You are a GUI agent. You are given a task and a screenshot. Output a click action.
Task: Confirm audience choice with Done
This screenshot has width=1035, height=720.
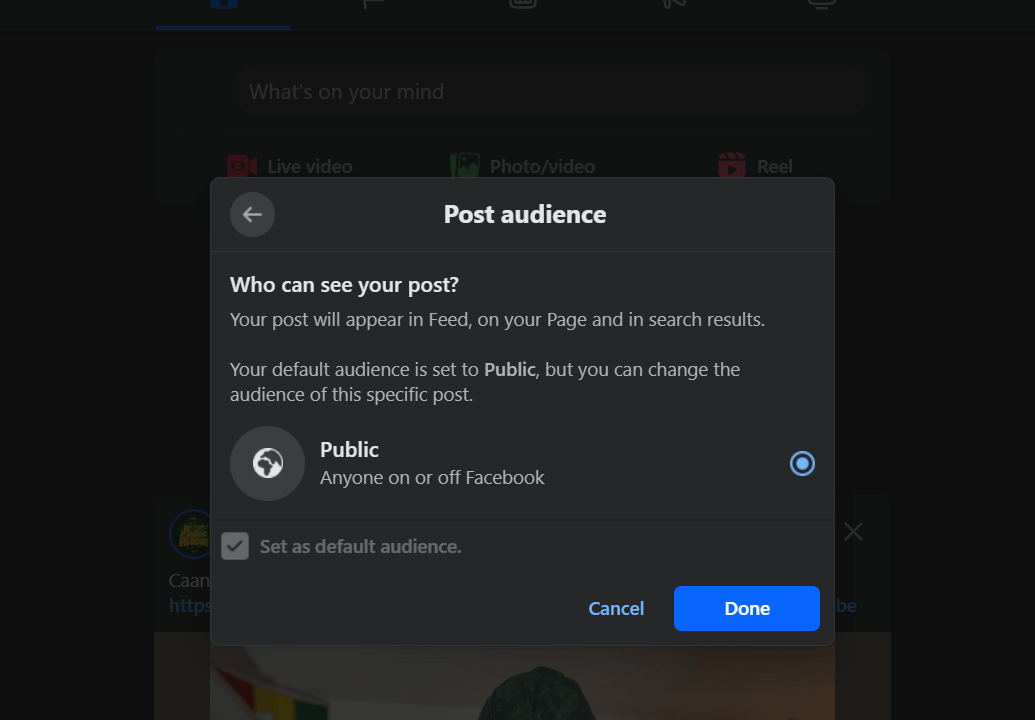(x=746, y=608)
